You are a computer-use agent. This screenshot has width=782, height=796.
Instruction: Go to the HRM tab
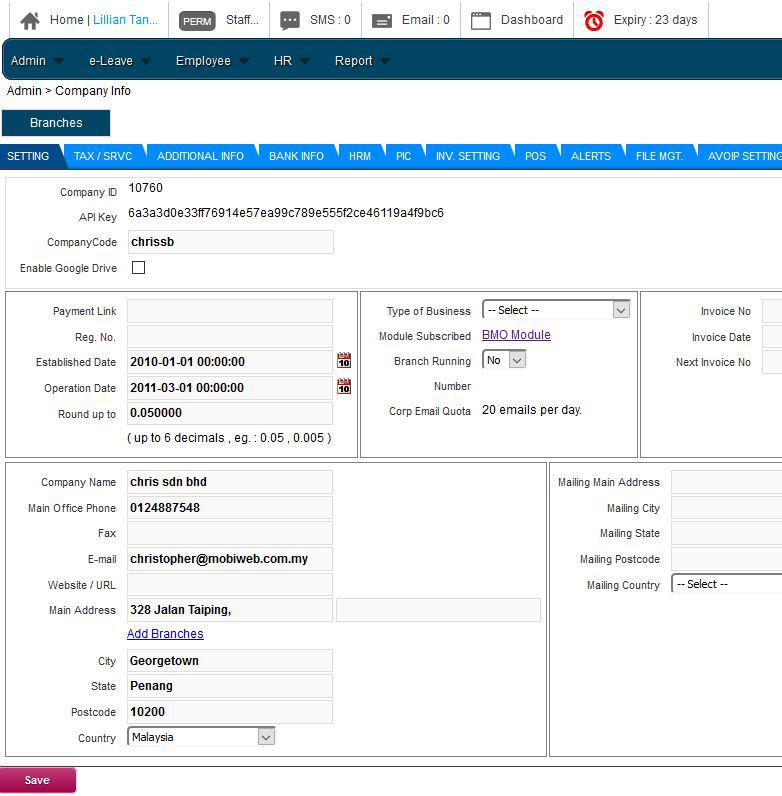tap(360, 156)
